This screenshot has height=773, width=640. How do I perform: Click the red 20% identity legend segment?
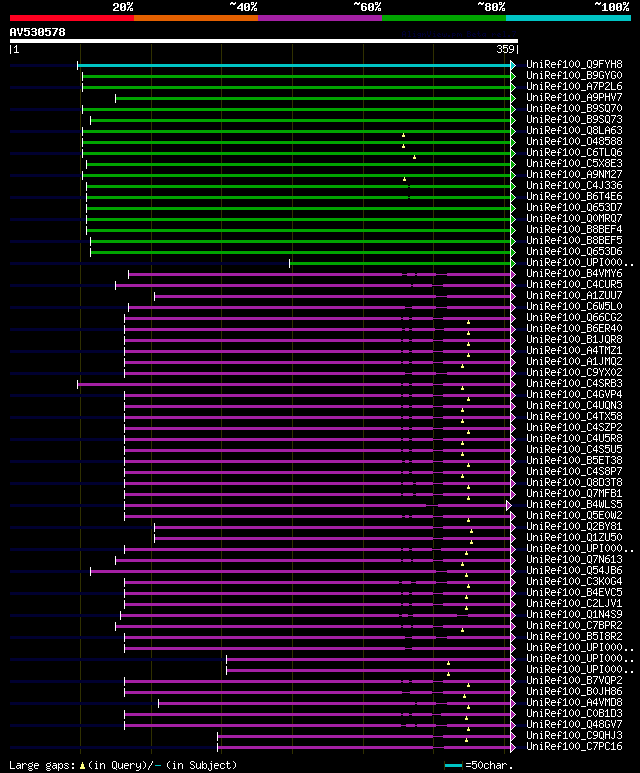pyautogui.click(x=72, y=18)
